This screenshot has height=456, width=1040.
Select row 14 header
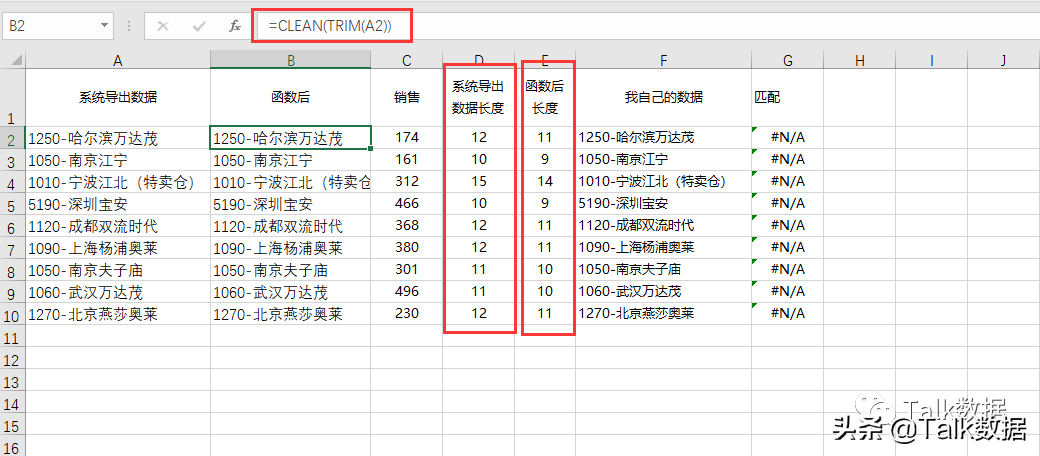coord(13,402)
